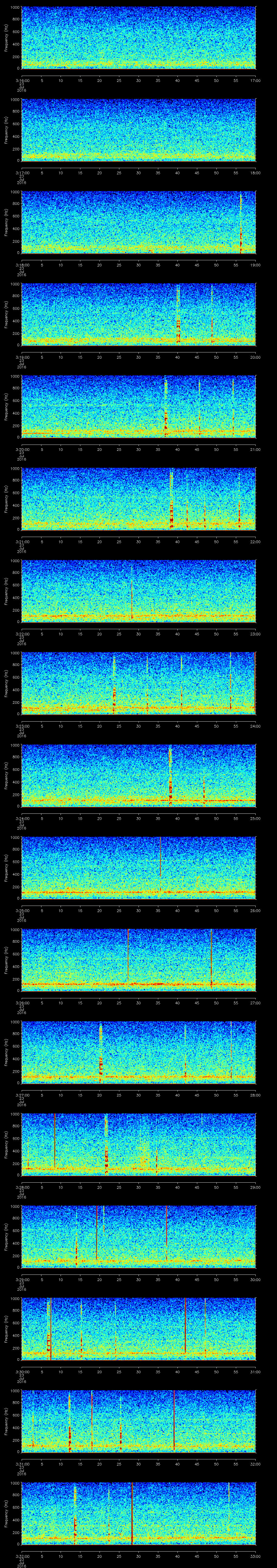277x1568 pixels.
Task: Click the tall red transient in the 3:32:00 panel
Action: click(132, 1513)
